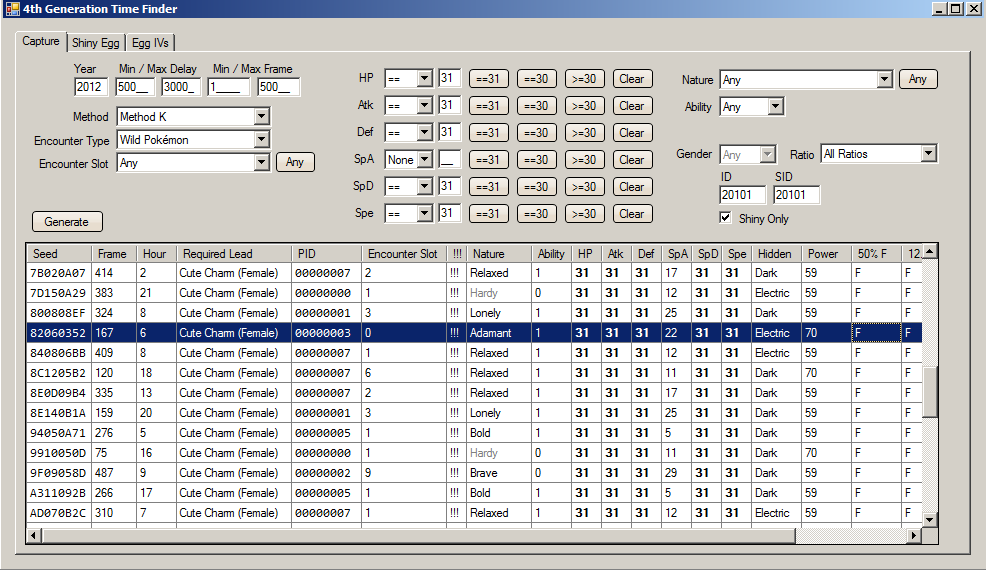Select the row with seed 9F09058D
The height and width of the screenshot is (570, 986).
[x=474, y=473]
